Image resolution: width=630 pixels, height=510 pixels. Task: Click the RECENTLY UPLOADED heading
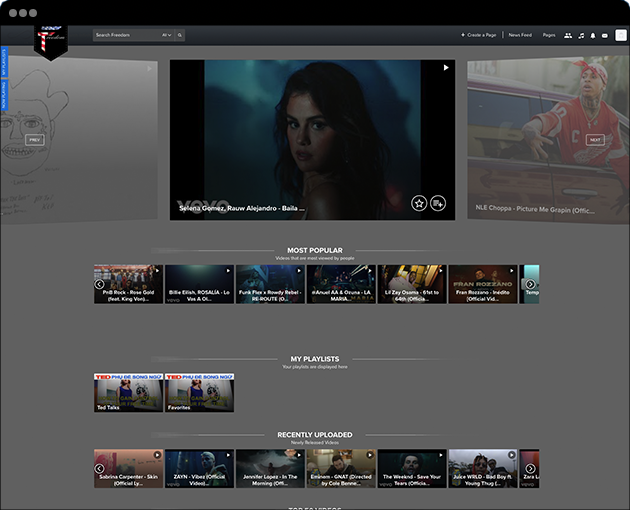(x=315, y=435)
